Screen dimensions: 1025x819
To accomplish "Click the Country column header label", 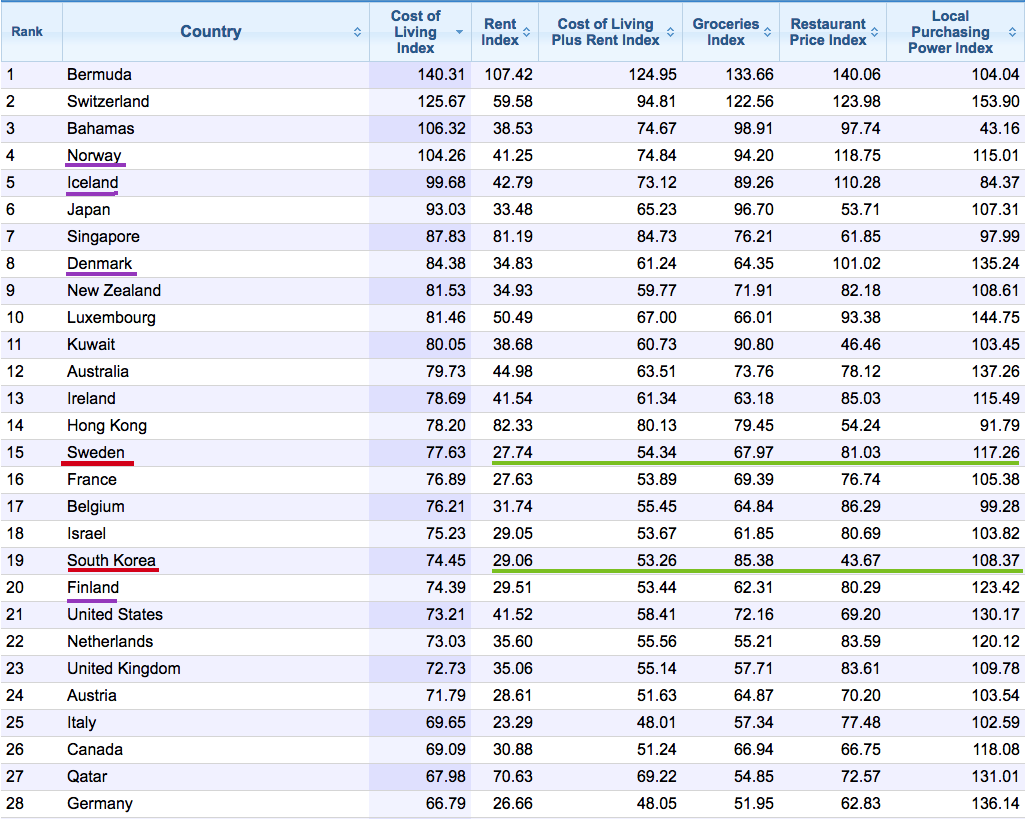I will click(x=210, y=31).
